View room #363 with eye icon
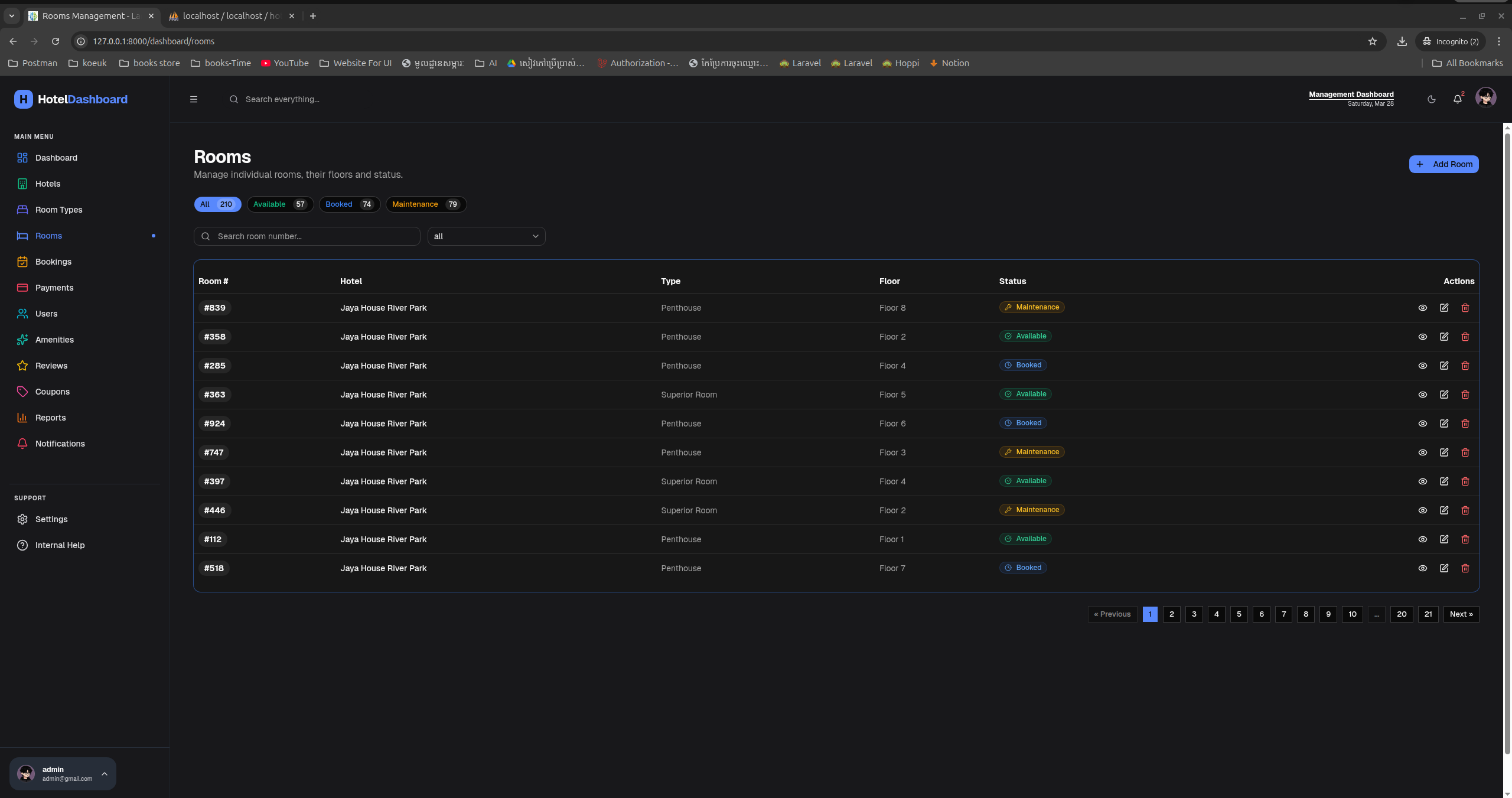1512x798 pixels. click(x=1423, y=395)
